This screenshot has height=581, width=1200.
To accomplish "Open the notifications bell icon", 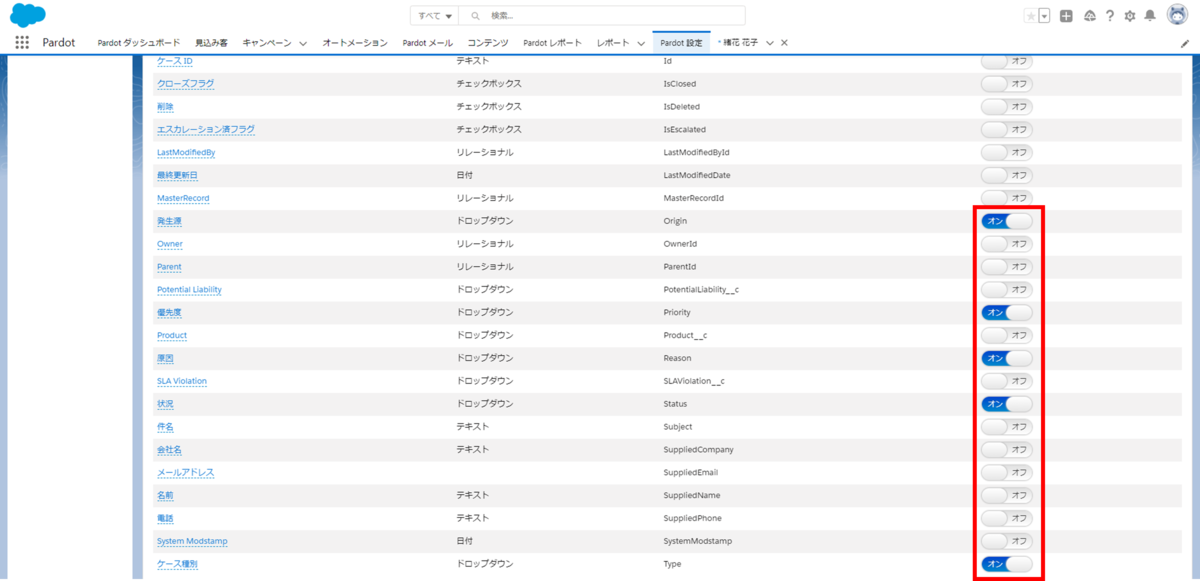I will click(1150, 16).
